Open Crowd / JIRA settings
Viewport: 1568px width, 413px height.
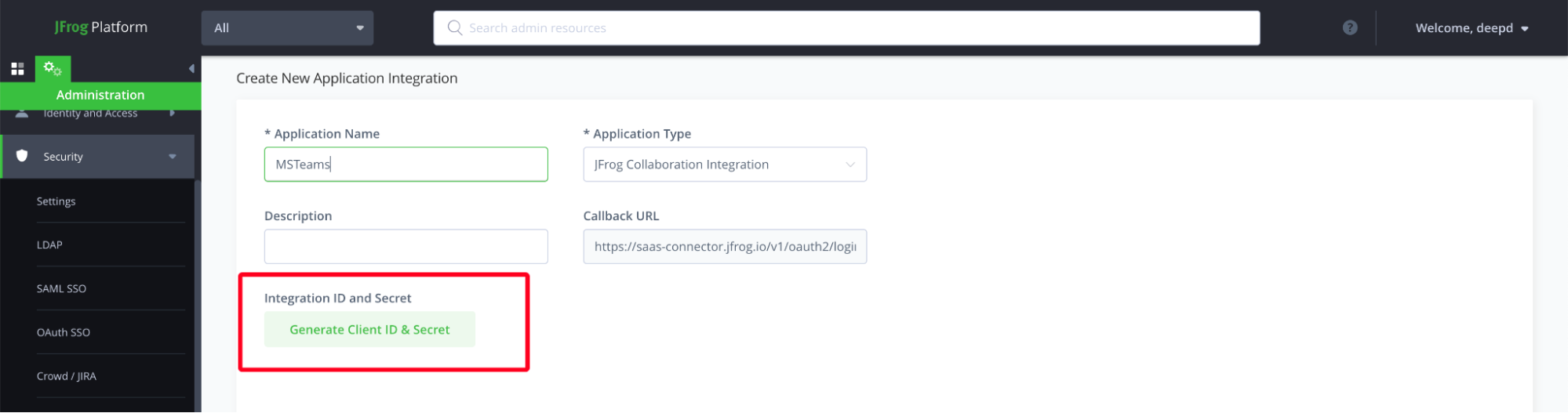coord(66,377)
